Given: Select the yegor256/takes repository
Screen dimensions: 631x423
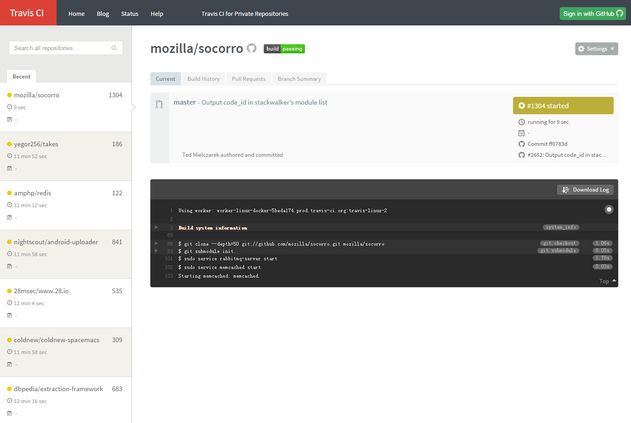Looking at the screenshot, I should (37, 144).
